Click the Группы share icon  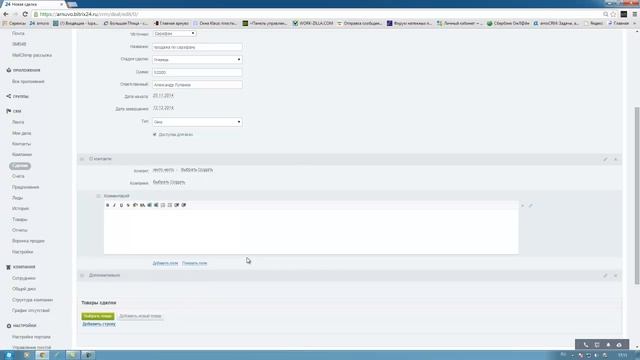(9, 96)
